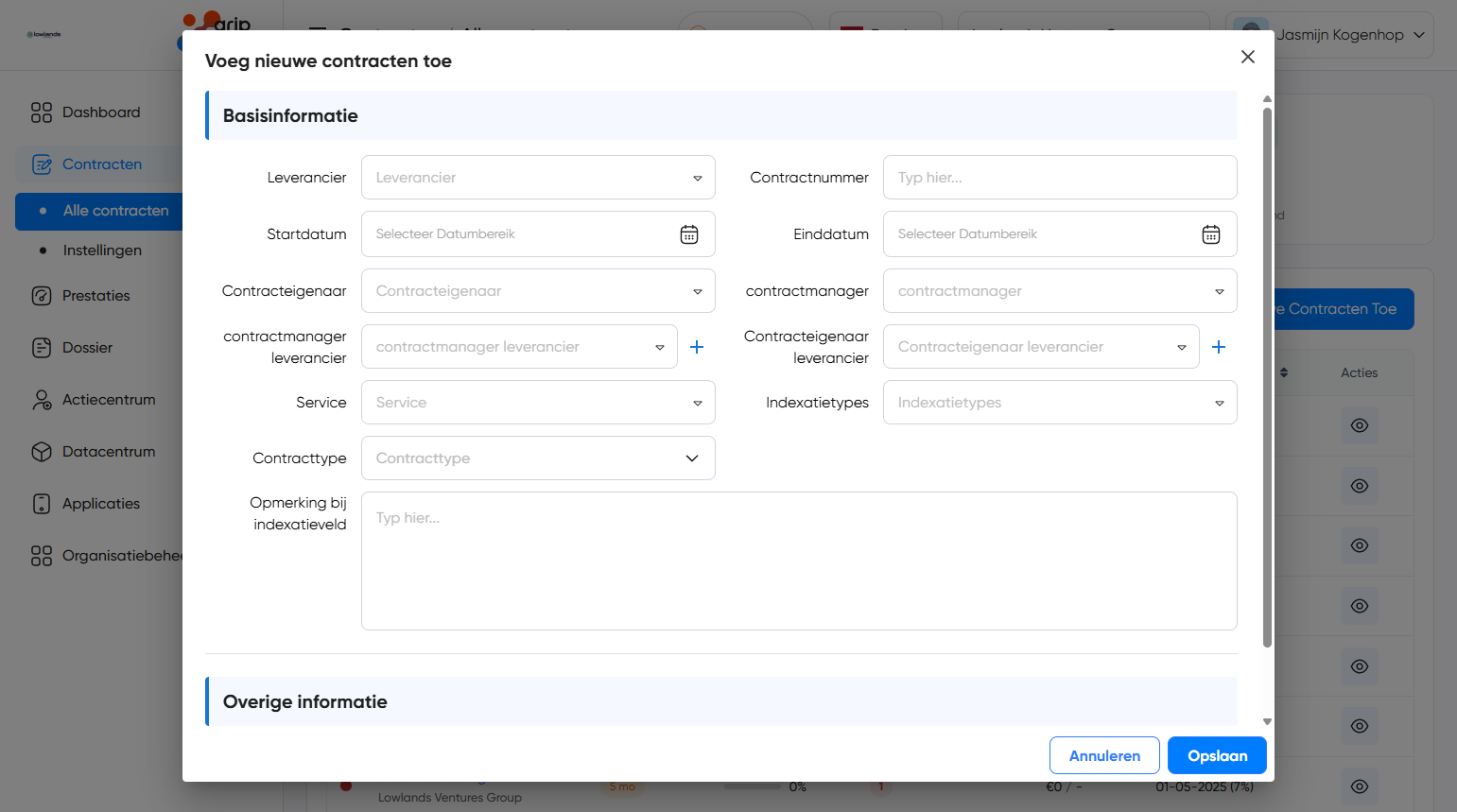Select the contractmanager dropdown
The image size is (1457, 812).
tap(1059, 291)
